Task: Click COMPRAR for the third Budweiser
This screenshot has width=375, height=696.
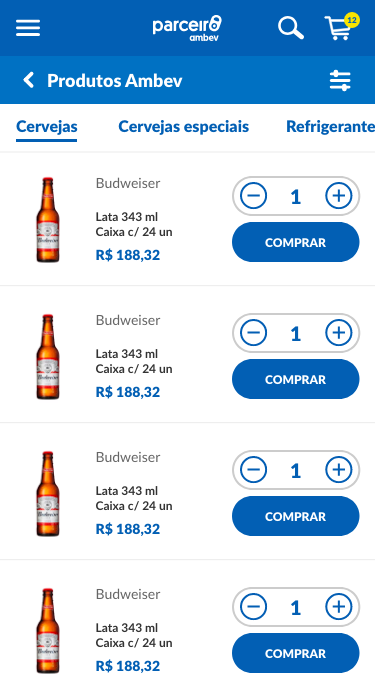Action: pyautogui.click(x=296, y=516)
